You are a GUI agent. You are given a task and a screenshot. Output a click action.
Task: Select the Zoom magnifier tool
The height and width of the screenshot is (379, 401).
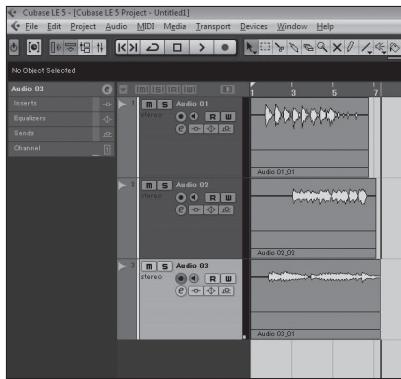coord(322,47)
